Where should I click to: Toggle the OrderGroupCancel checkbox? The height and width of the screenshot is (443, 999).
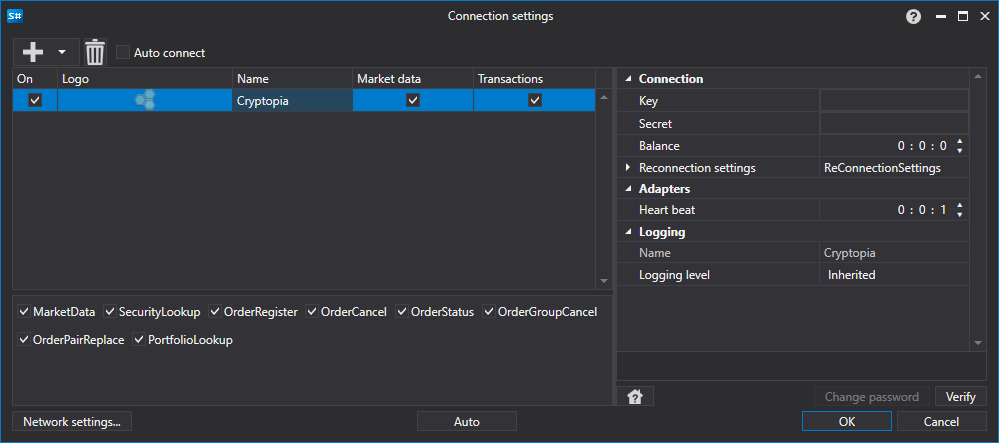[x=489, y=312]
